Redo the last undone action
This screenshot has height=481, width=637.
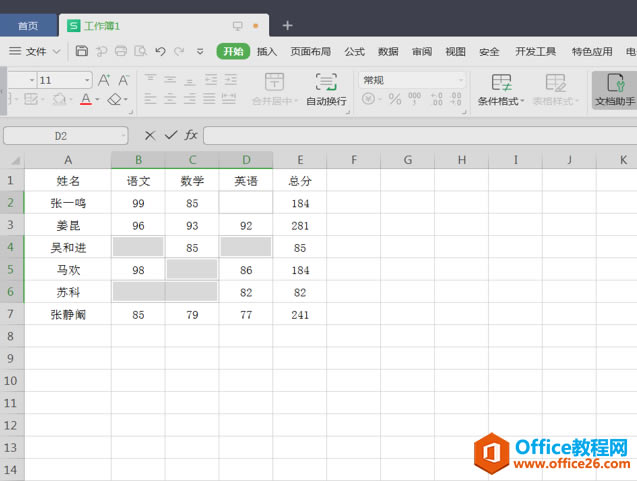(x=179, y=51)
